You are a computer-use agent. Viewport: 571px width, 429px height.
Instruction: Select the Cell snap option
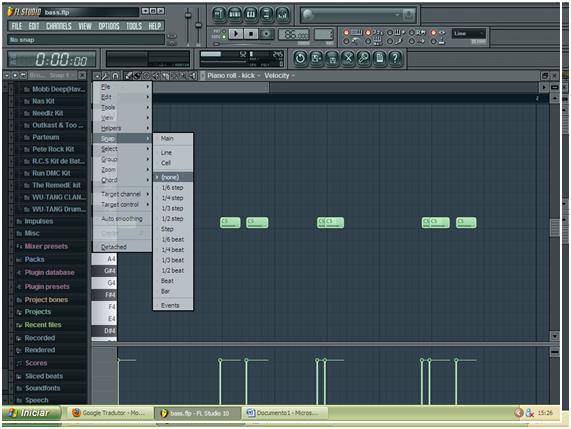click(x=173, y=163)
